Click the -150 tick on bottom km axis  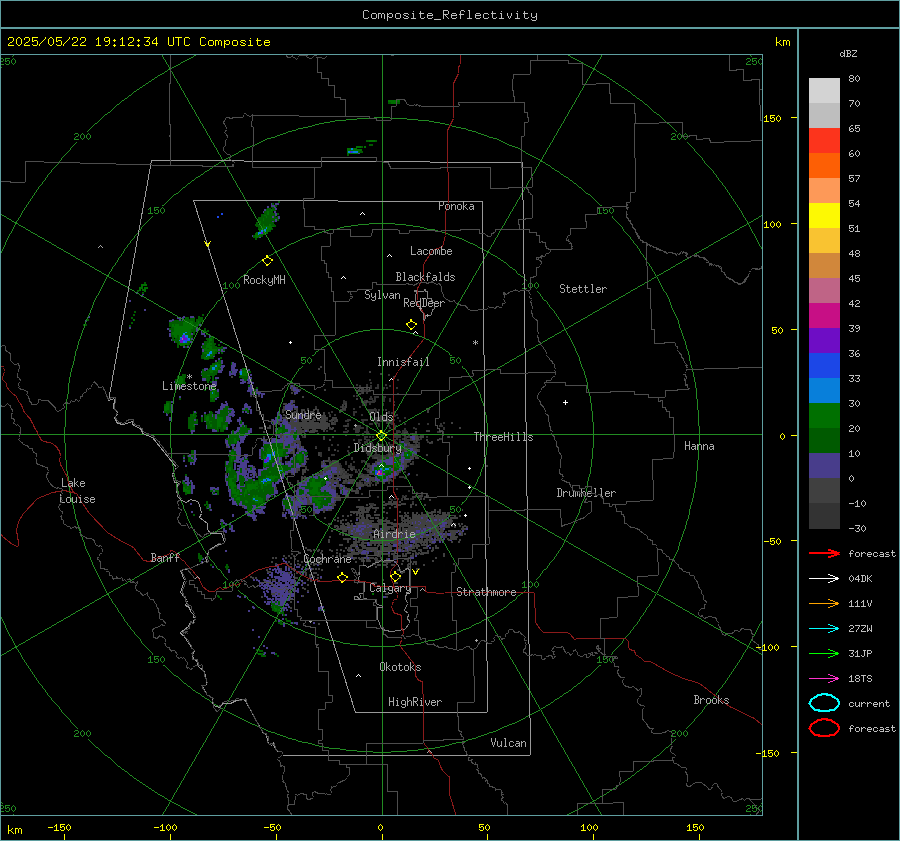point(59,827)
